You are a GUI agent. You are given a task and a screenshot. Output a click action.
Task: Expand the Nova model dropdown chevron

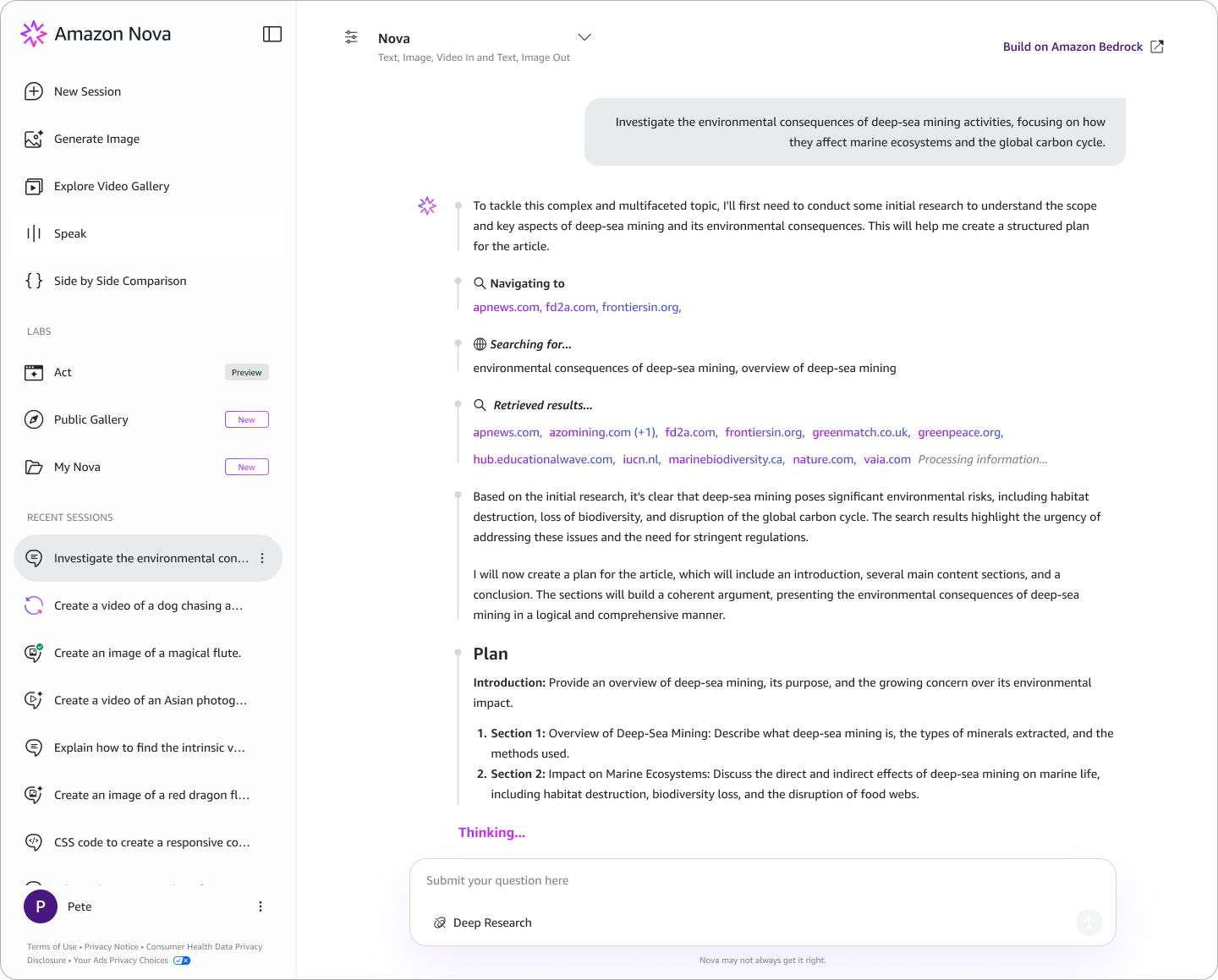point(584,37)
